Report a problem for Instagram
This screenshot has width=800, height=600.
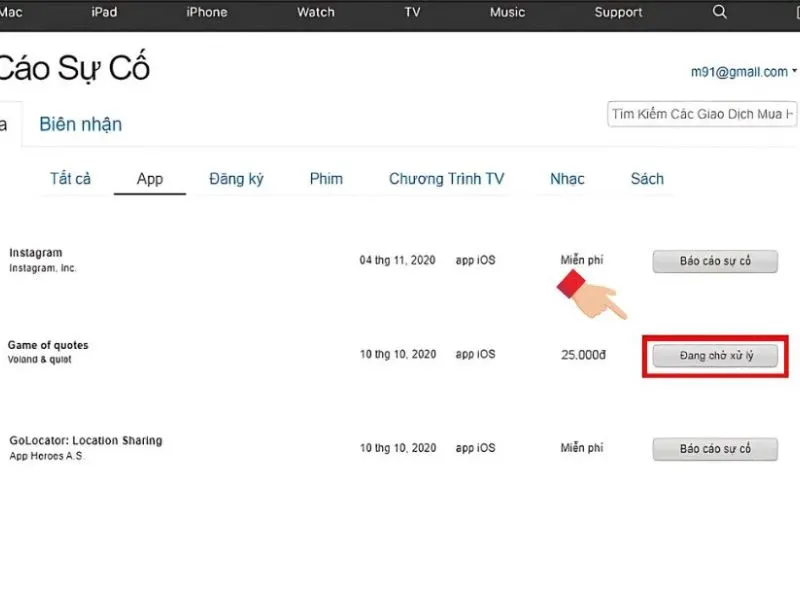tap(715, 261)
